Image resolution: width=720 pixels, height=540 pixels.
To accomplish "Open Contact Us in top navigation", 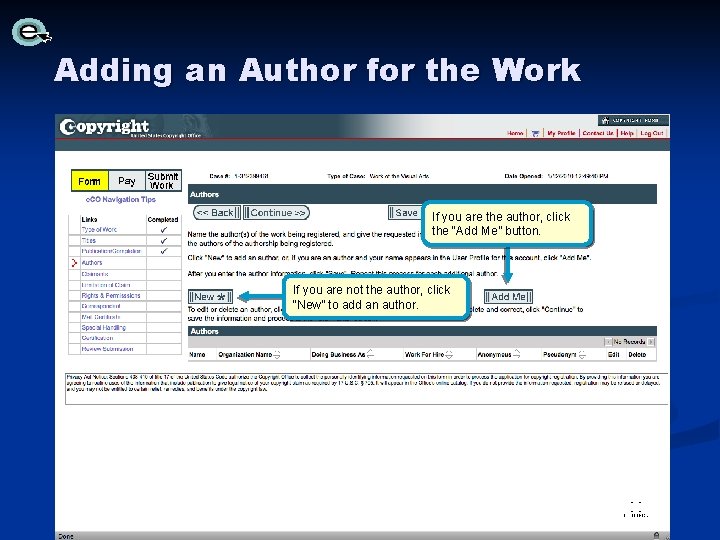I will click(x=598, y=133).
